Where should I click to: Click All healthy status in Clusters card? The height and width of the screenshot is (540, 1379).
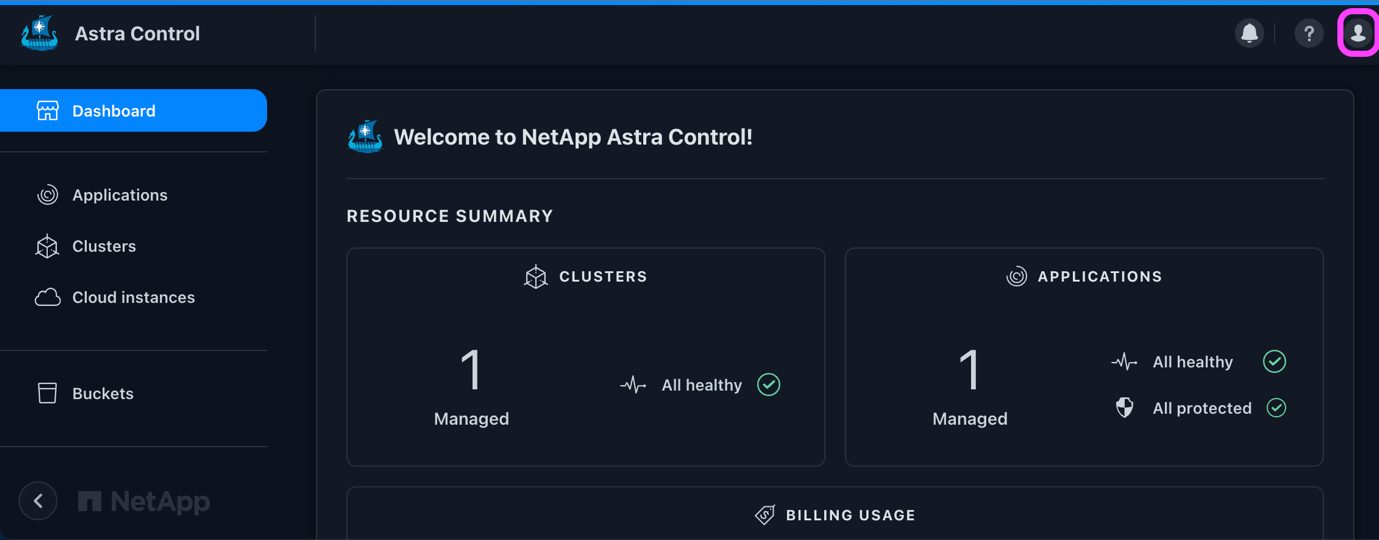pos(701,385)
